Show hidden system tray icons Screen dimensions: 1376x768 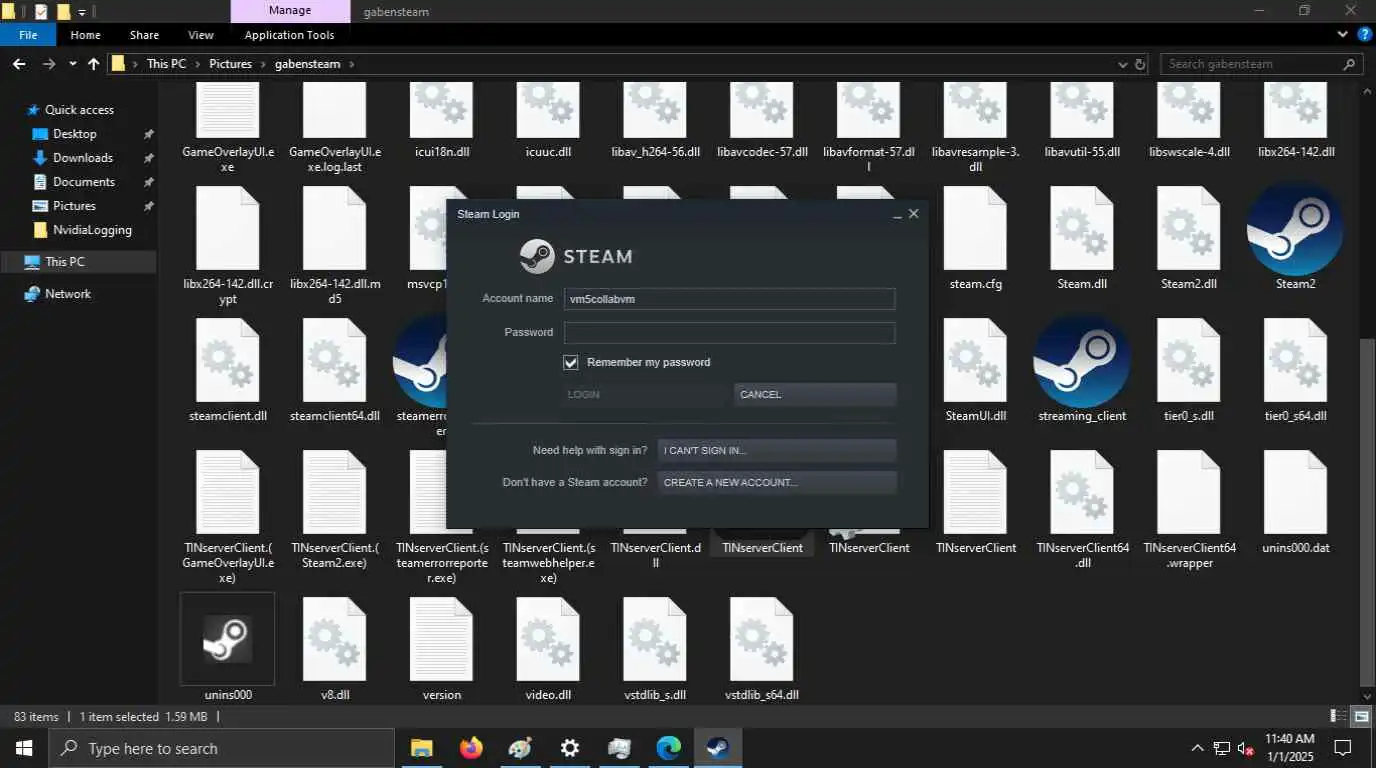coord(1197,748)
